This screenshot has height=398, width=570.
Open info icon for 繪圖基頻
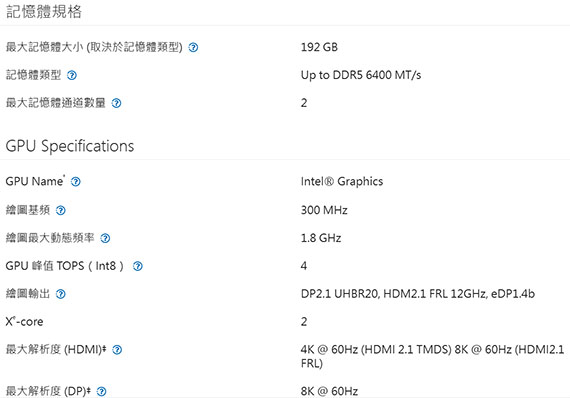click(x=61, y=210)
